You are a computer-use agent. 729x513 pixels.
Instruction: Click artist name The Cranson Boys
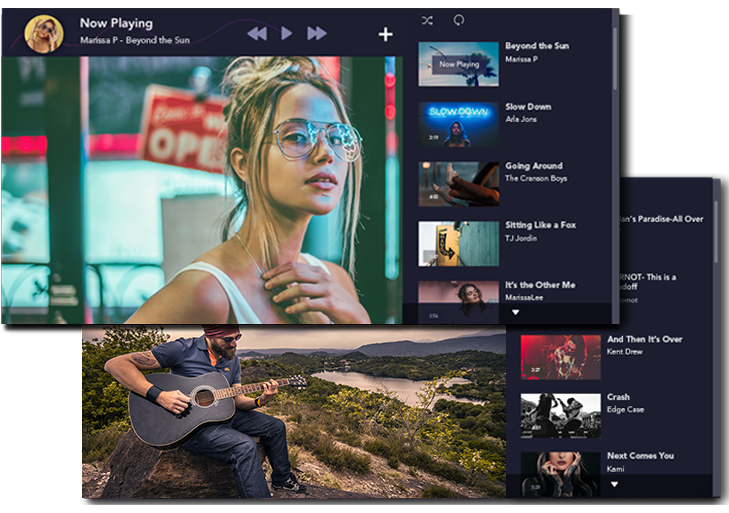point(536,178)
